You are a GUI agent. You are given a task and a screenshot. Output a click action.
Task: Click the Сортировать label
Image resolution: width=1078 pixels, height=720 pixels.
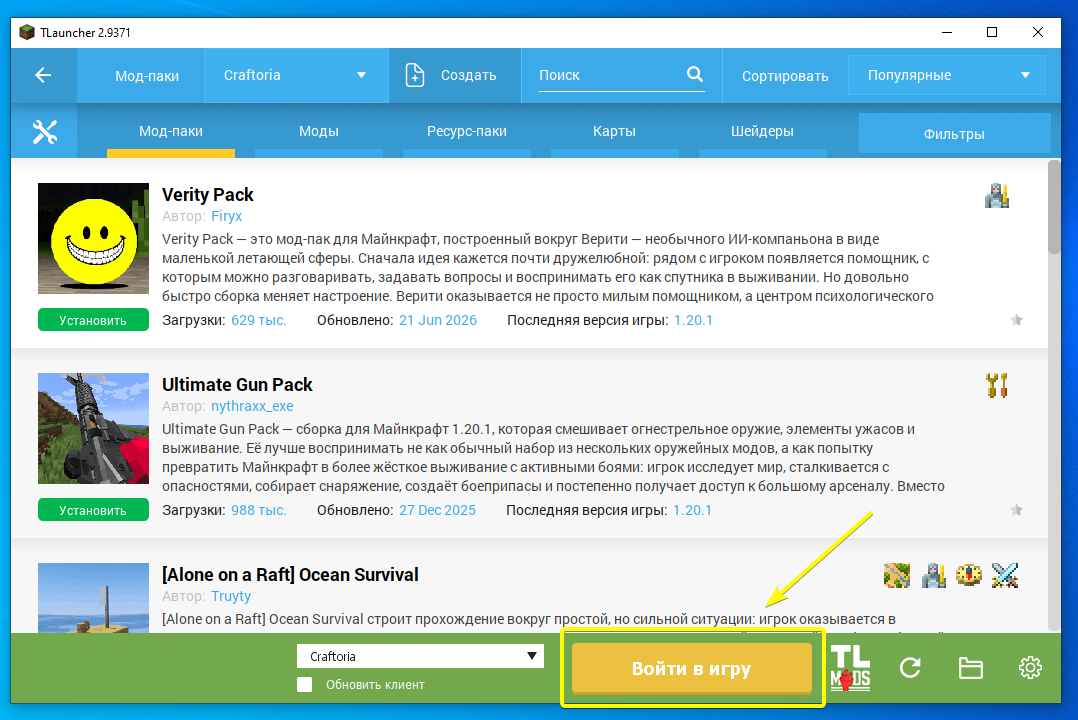point(784,76)
